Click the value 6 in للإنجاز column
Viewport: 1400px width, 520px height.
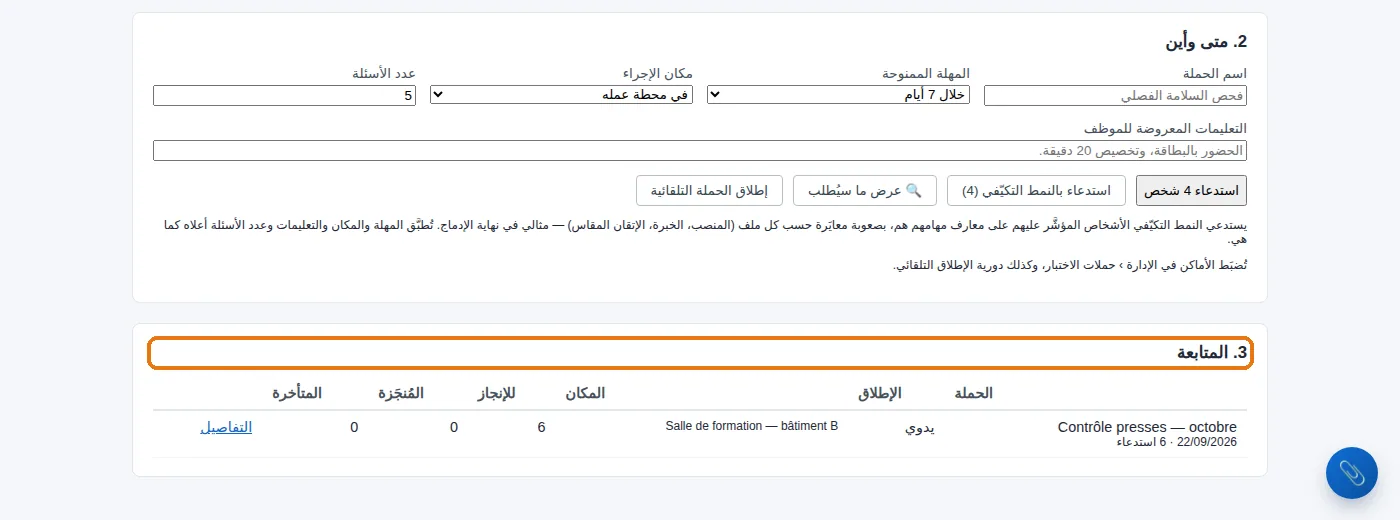[541, 427]
